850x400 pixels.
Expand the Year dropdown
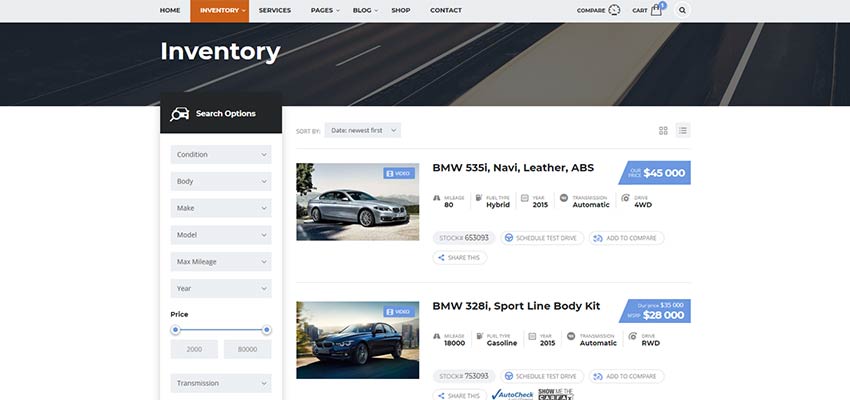(x=221, y=288)
